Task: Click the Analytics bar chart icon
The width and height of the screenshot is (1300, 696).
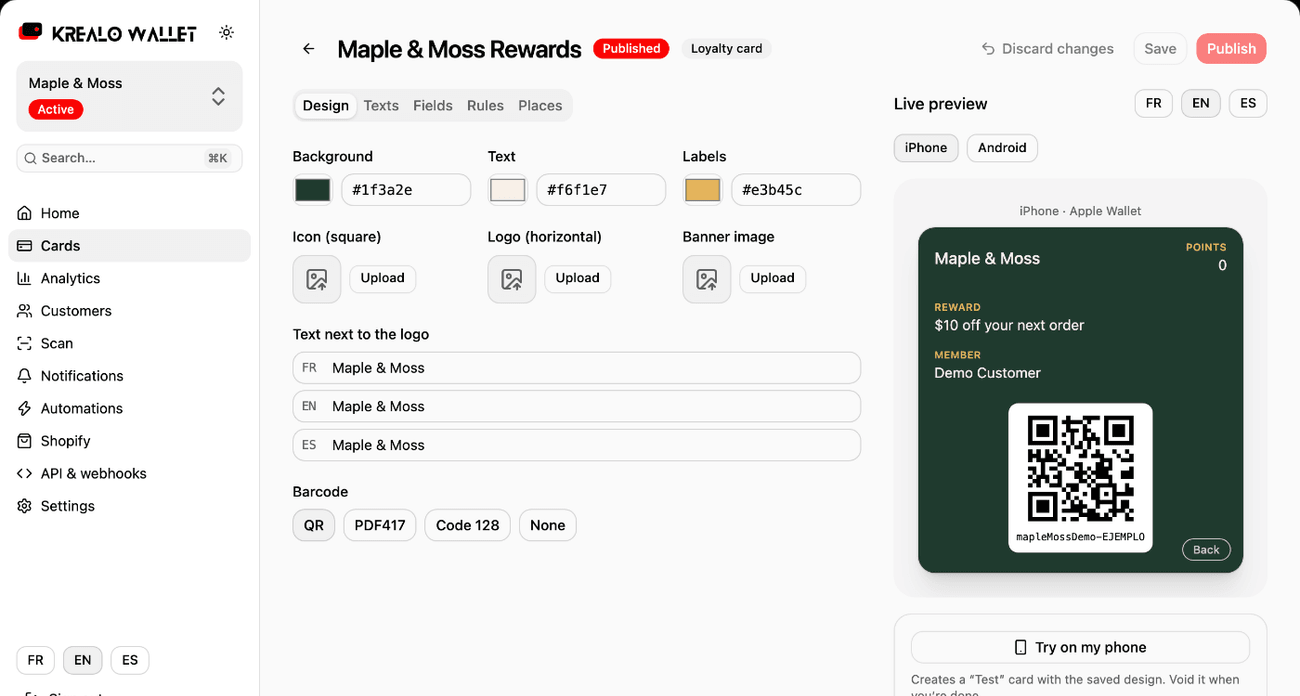Action: click(25, 278)
